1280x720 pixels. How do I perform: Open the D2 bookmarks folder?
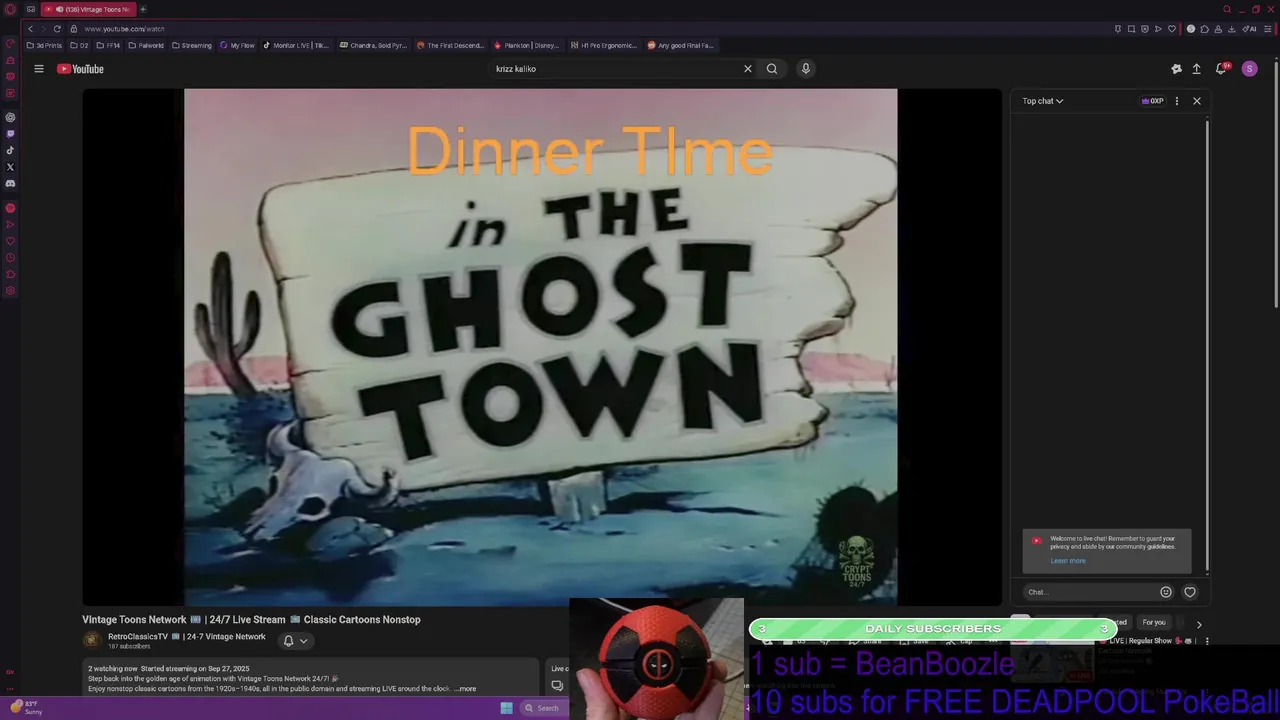(x=79, y=45)
